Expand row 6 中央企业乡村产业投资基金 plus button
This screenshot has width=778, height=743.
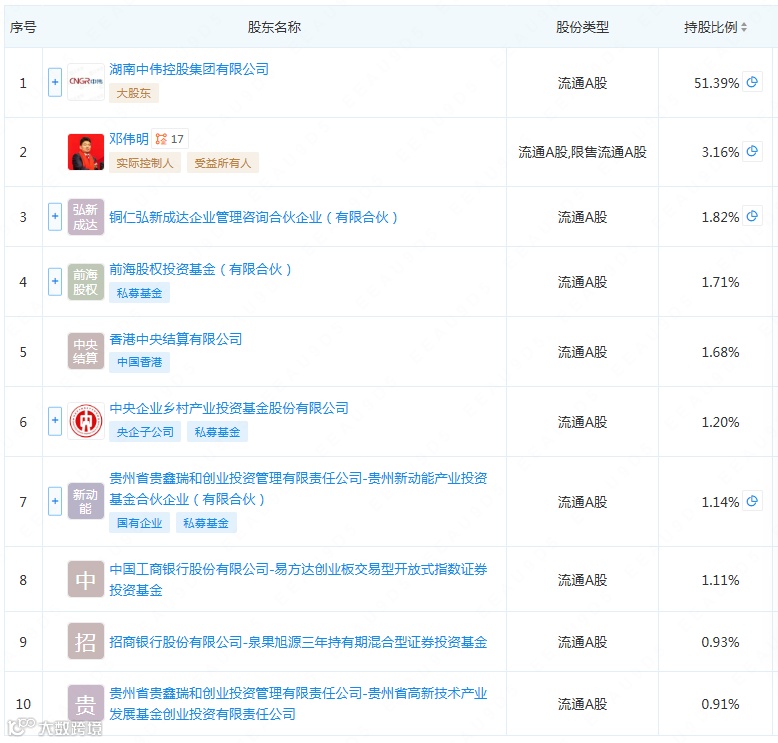[x=55, y=421]
